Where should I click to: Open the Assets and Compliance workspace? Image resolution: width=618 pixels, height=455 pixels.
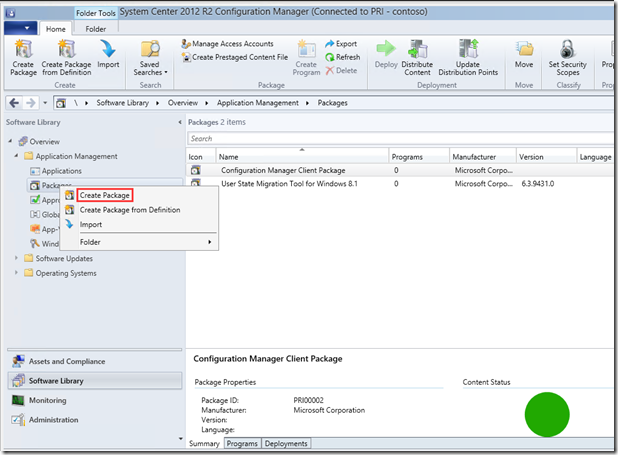tap(95, 361)
